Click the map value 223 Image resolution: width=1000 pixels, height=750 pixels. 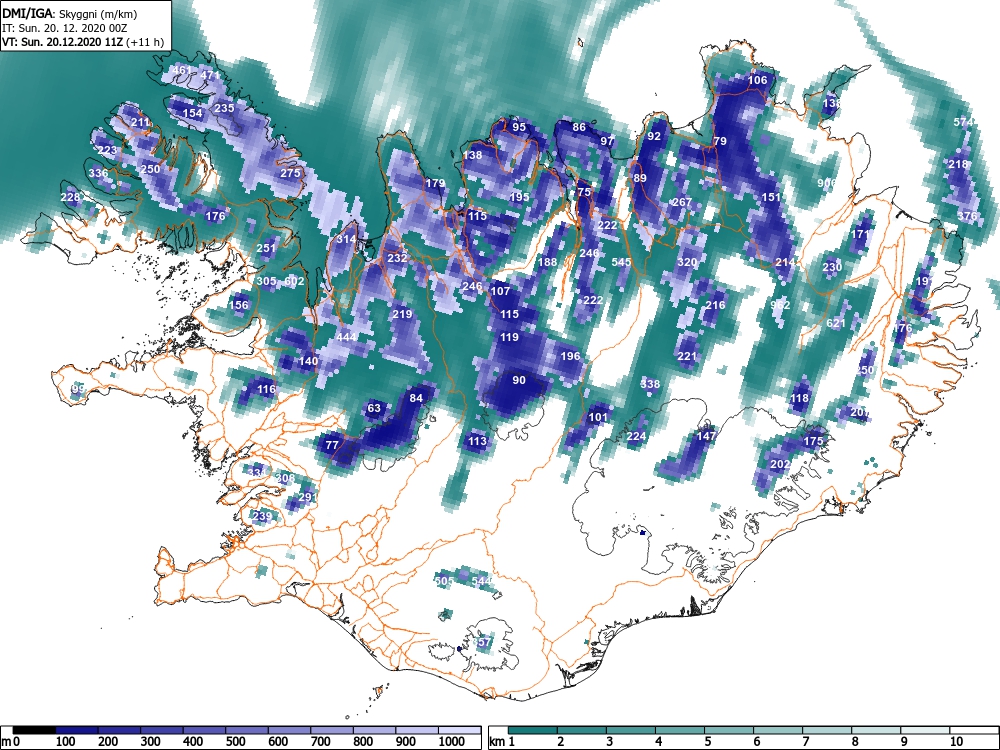107,151
